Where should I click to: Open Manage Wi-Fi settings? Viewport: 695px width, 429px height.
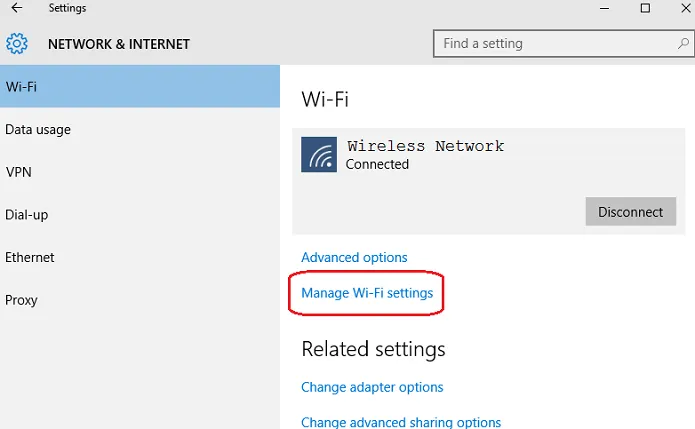[x=367, y=293]
